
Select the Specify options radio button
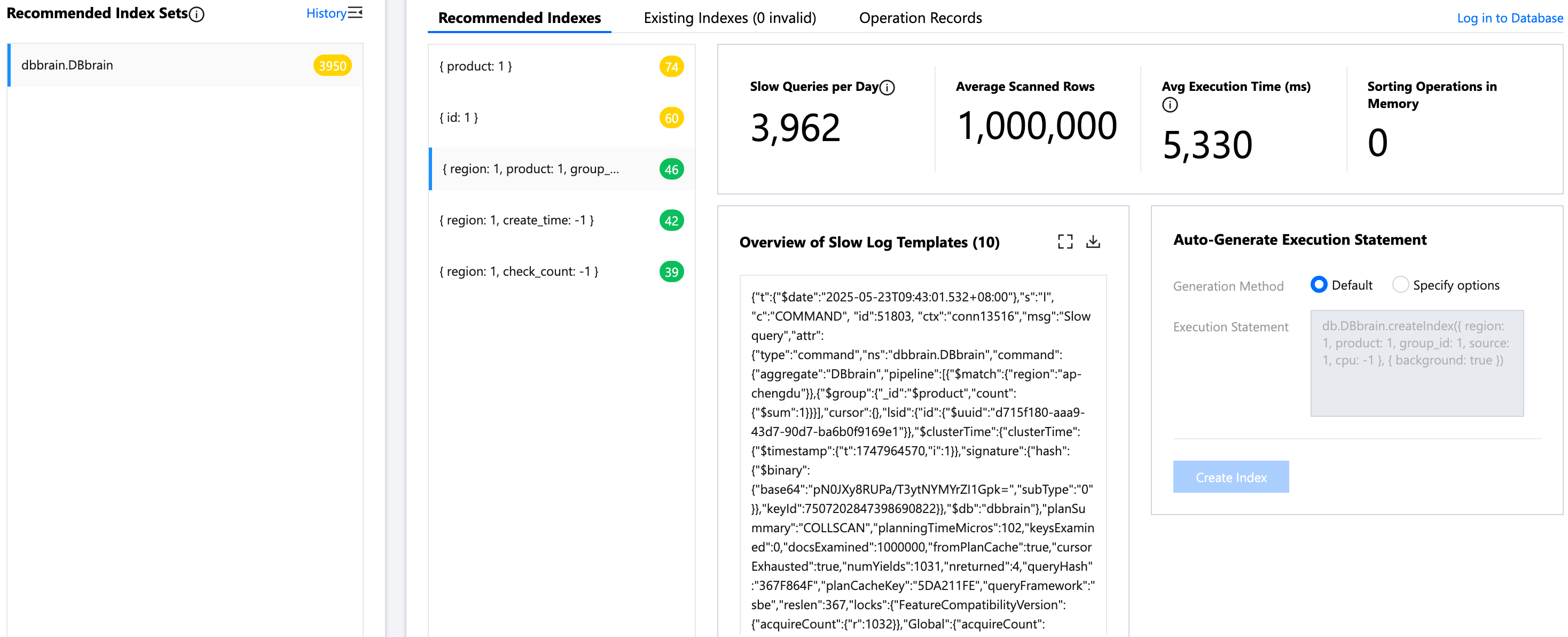tap(1400, 284)
